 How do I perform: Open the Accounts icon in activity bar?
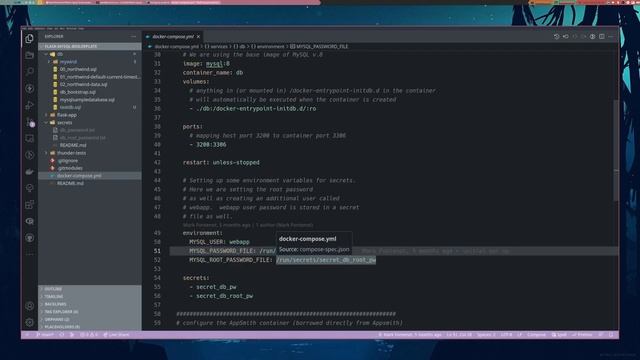29,306
